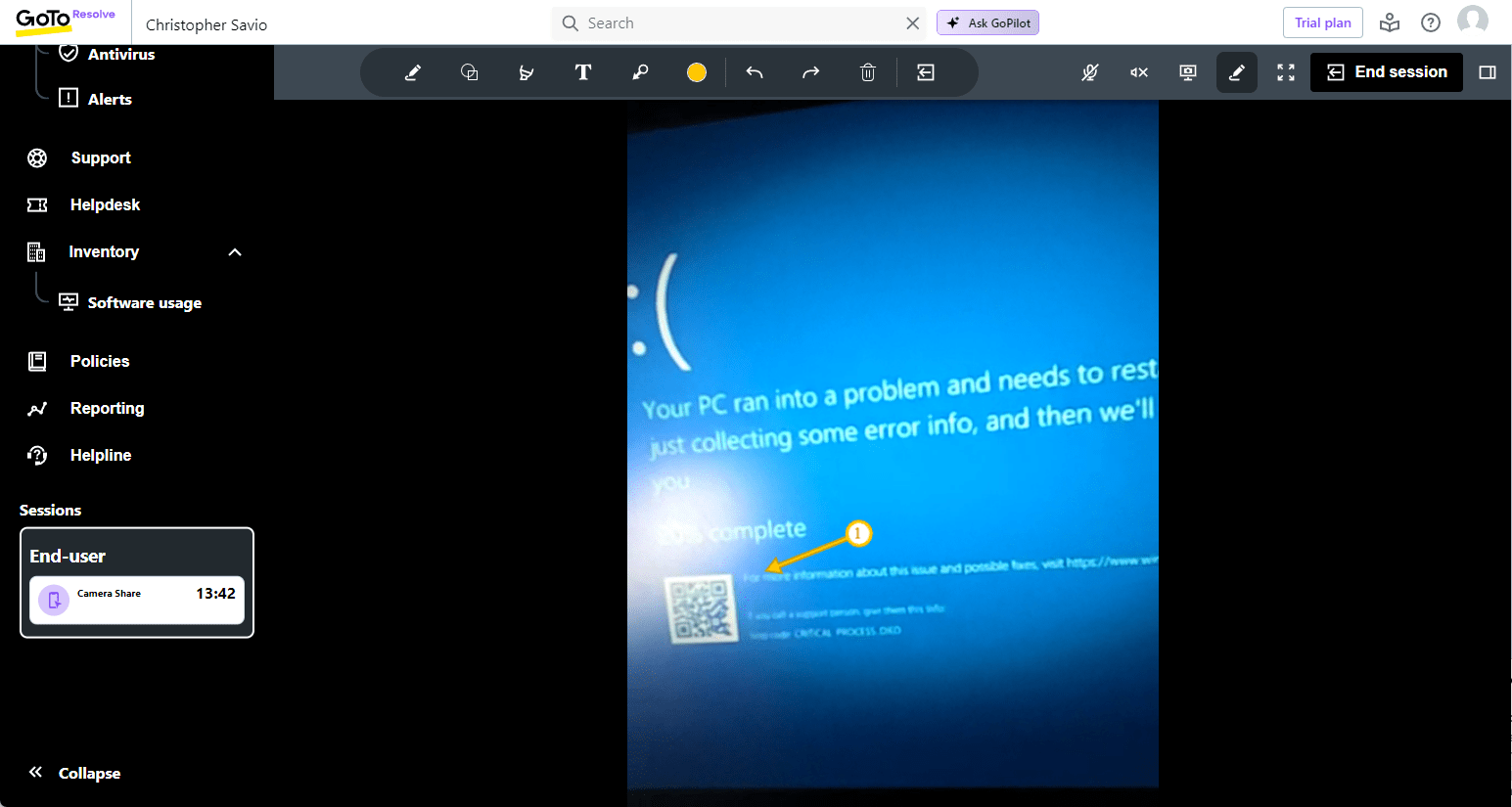The height and width of the screenshot is (807, 1512).
Task: Redo the last annotation
Action: pos(811,72)
